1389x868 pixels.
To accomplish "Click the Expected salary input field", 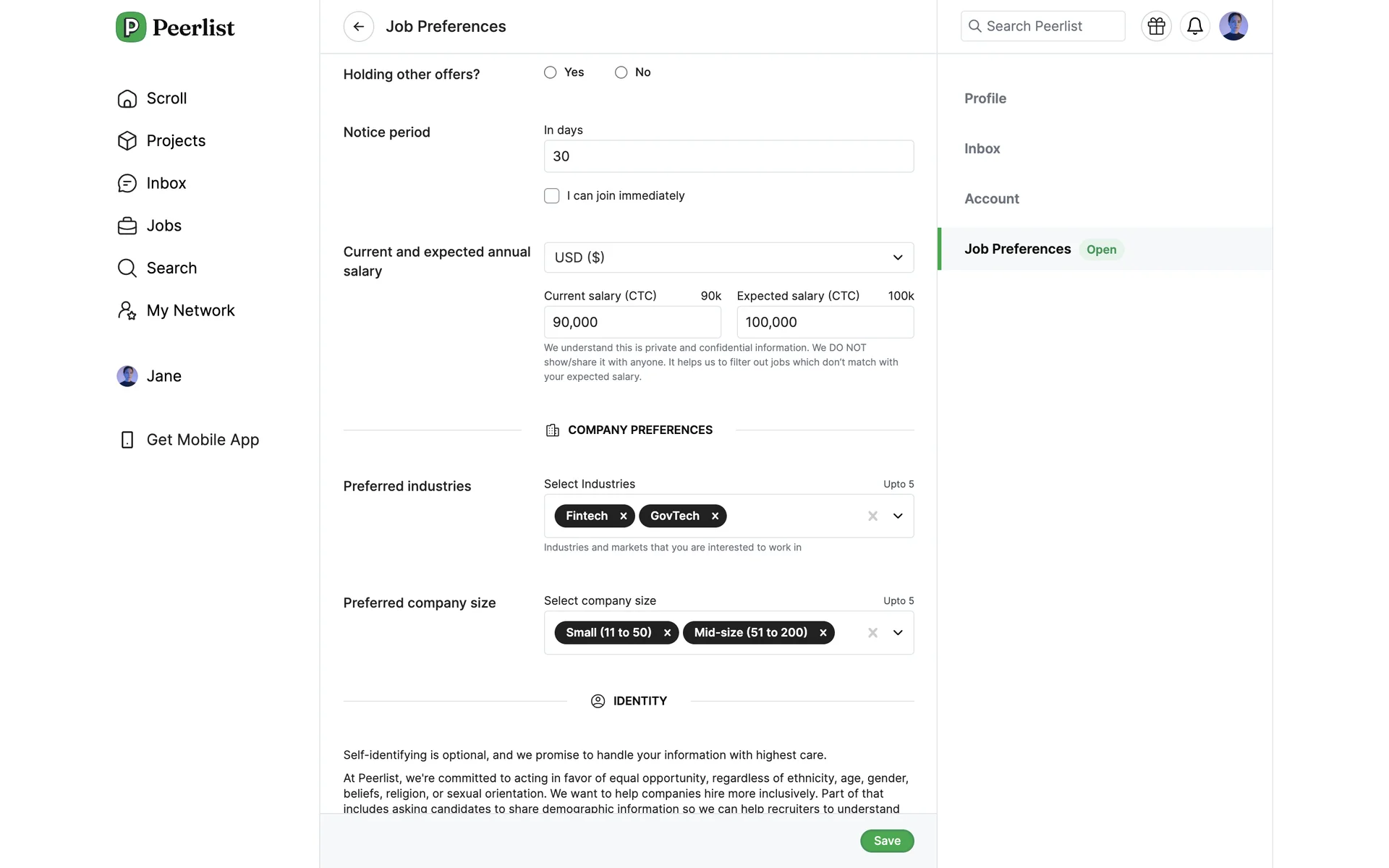I will point(825,323).
